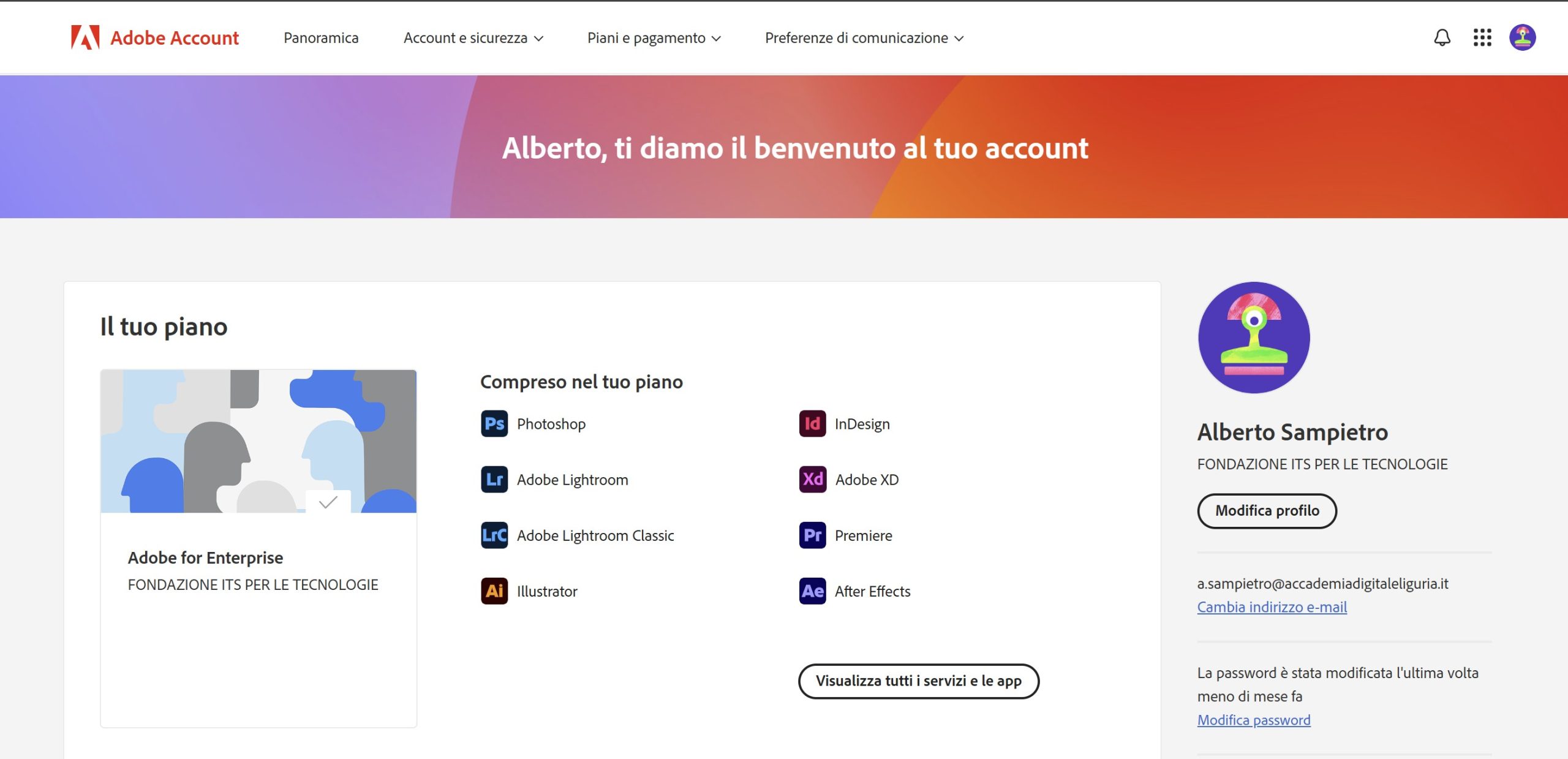
Task: Click the Photoshop app icon
Action: [x=494, y=424]
